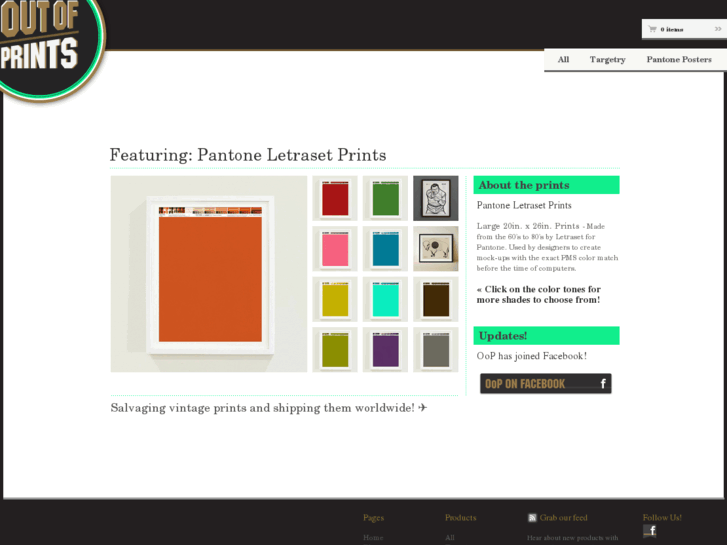The width and height of the screenshot is (727, 545).
Task: Select the purple Pantone print thumbnail
Action: [x=385, y=349]
